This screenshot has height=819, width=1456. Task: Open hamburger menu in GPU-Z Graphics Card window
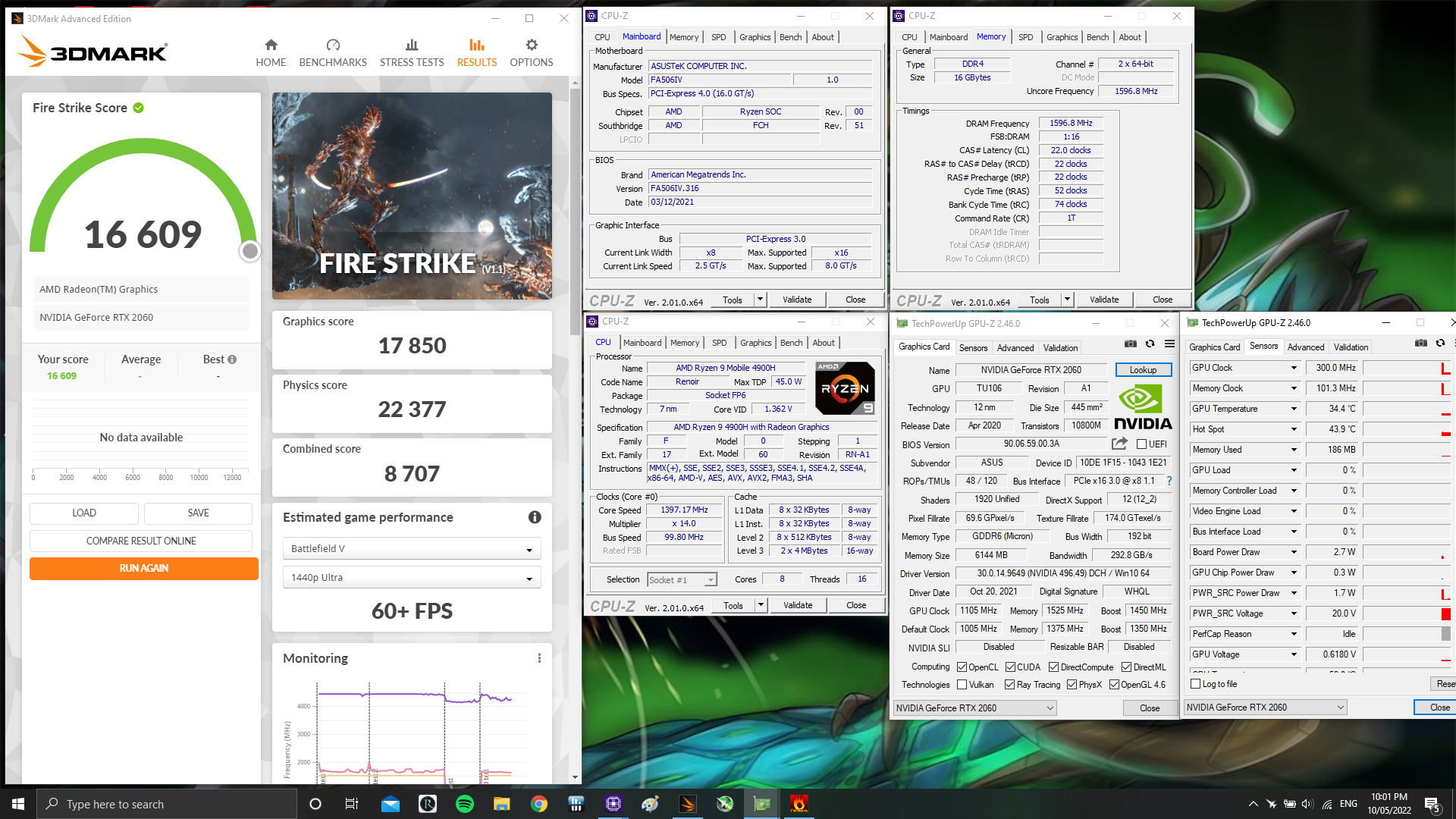tap(1170, 344)
